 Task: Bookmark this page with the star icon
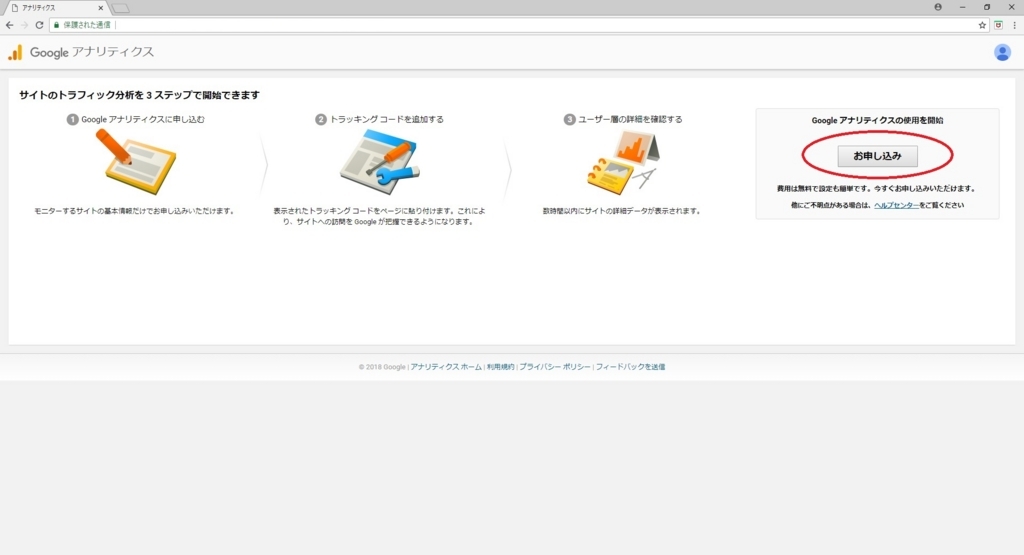click(982, 25)
